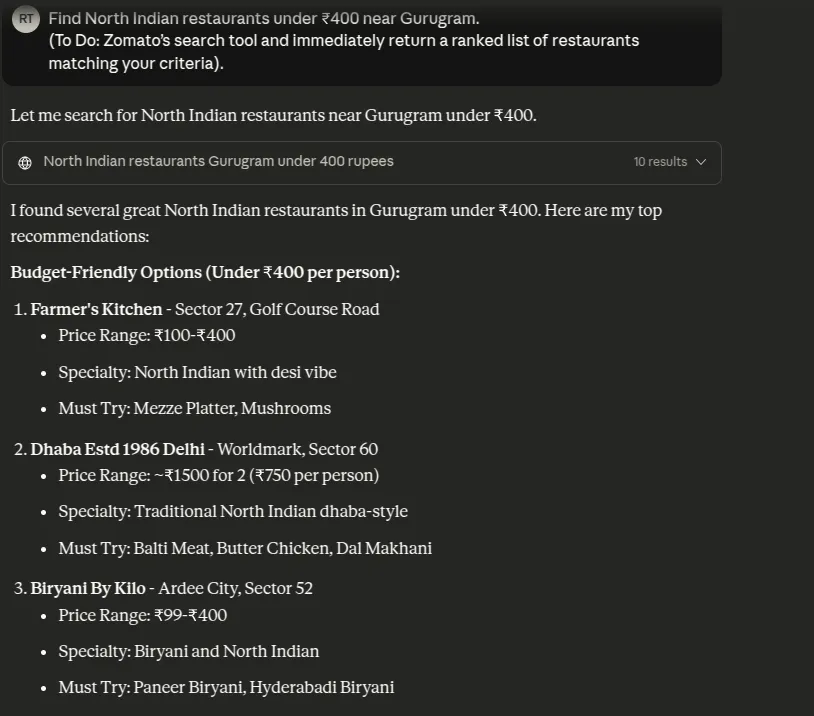This screenshot has height=716, width=814.
Task: Click the "I found several great" paragraph
Action: tap(335, 223)
